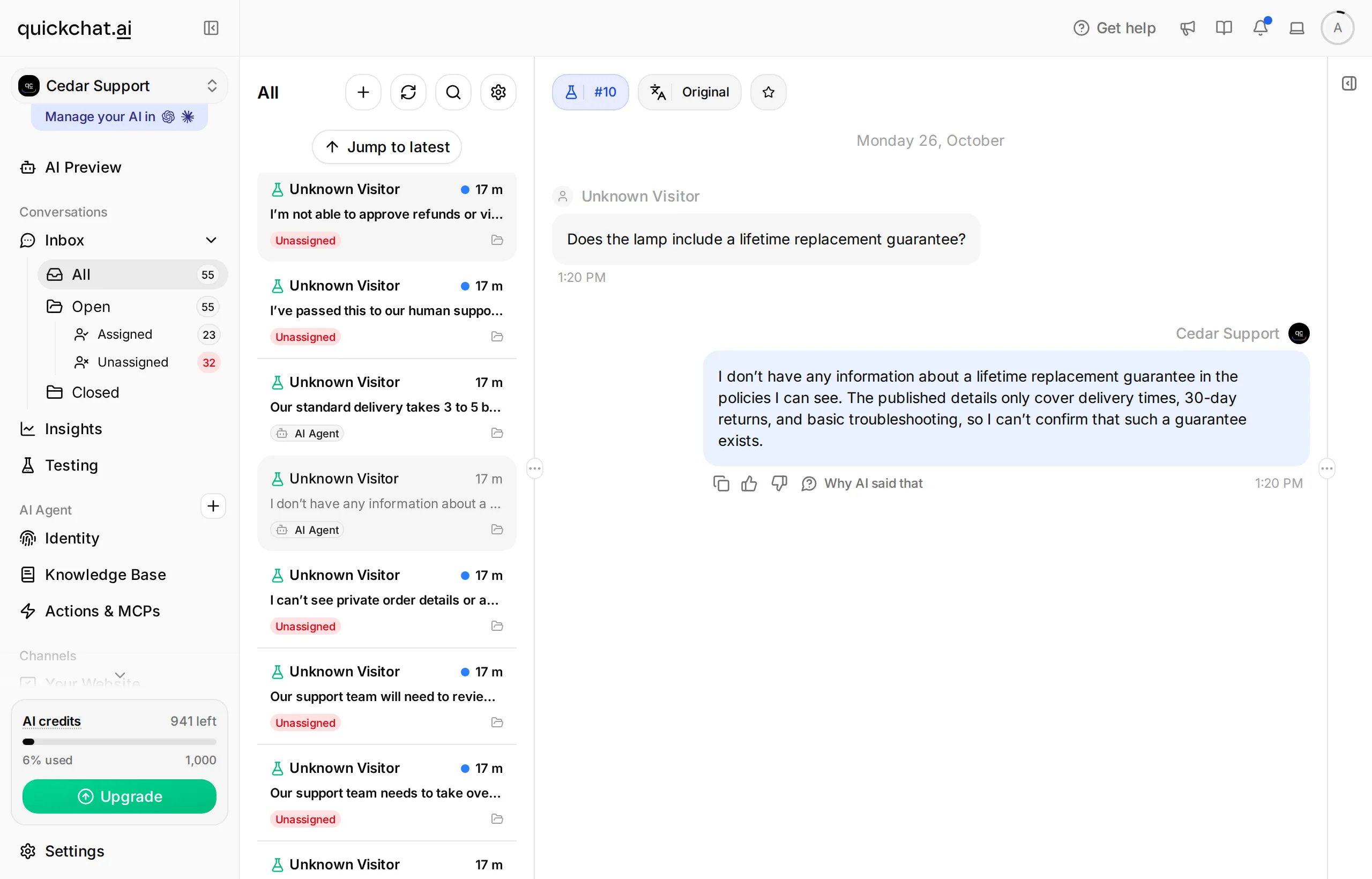Viewport: 1372px width, 879px height.
Task: Open conversation about approving refunds
Action: (x=387, y=217)
